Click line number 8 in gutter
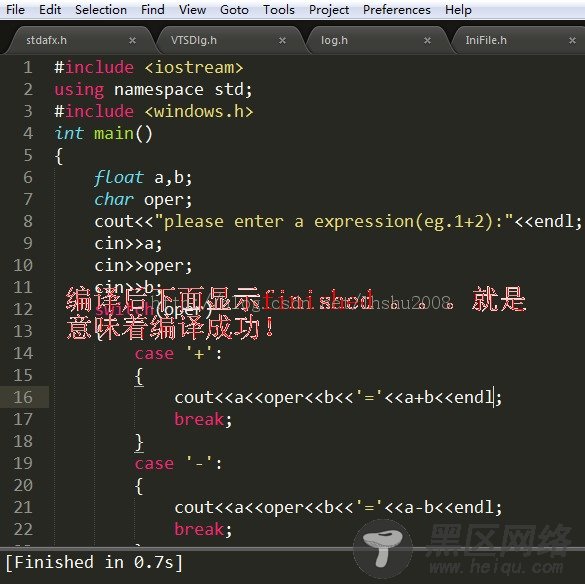585x584 pixels. click(28, 221)
